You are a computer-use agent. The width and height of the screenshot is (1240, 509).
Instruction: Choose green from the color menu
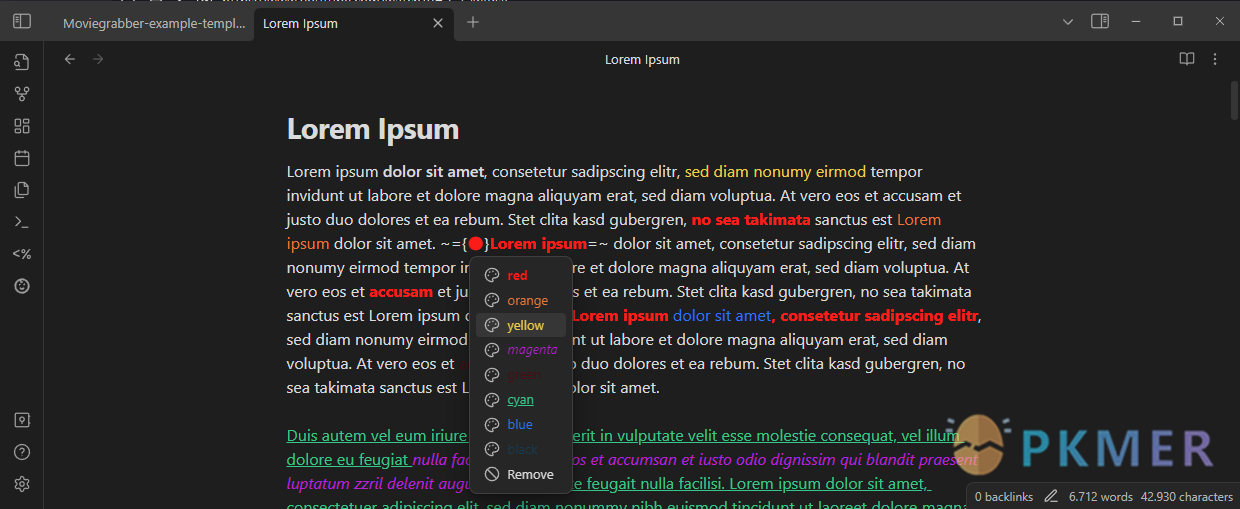(x=521, y=375)
